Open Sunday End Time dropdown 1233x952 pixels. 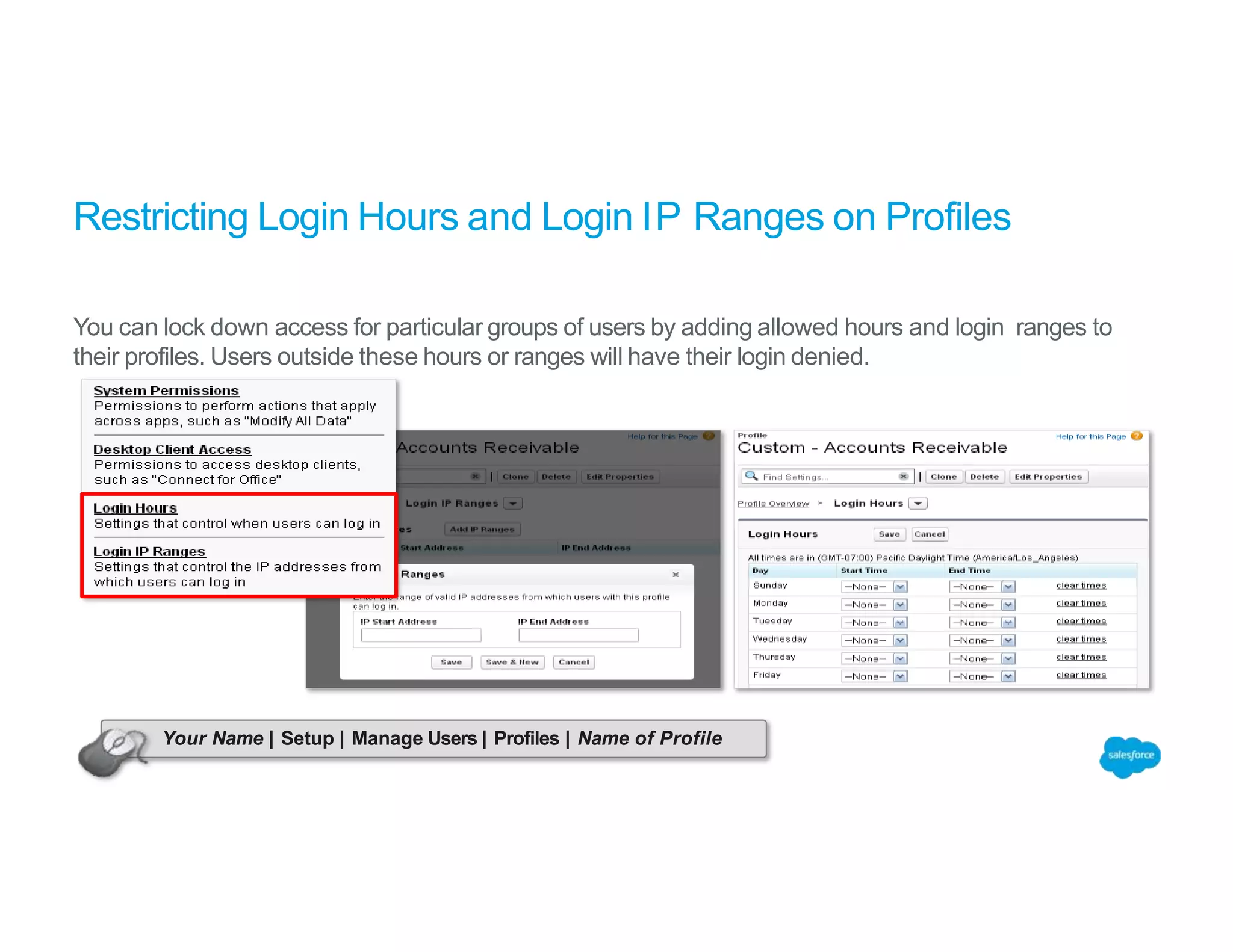pyautogui.click(x=983, y=587)
